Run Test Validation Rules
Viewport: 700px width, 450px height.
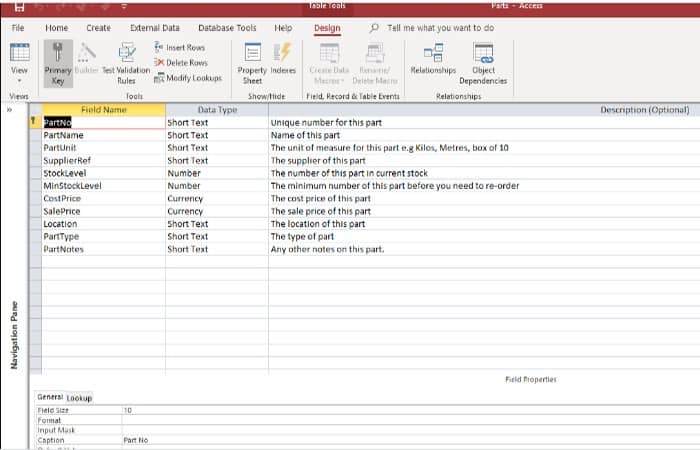tap(126, 63)
